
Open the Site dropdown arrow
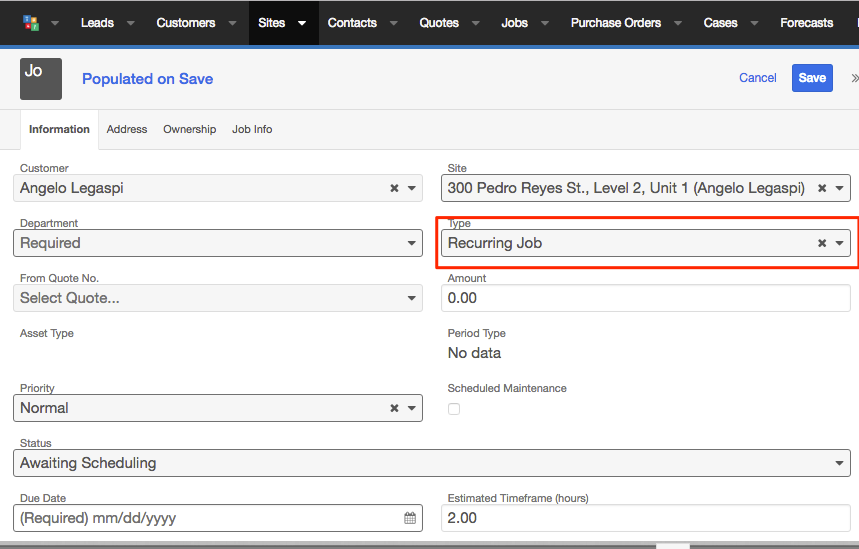839,188
